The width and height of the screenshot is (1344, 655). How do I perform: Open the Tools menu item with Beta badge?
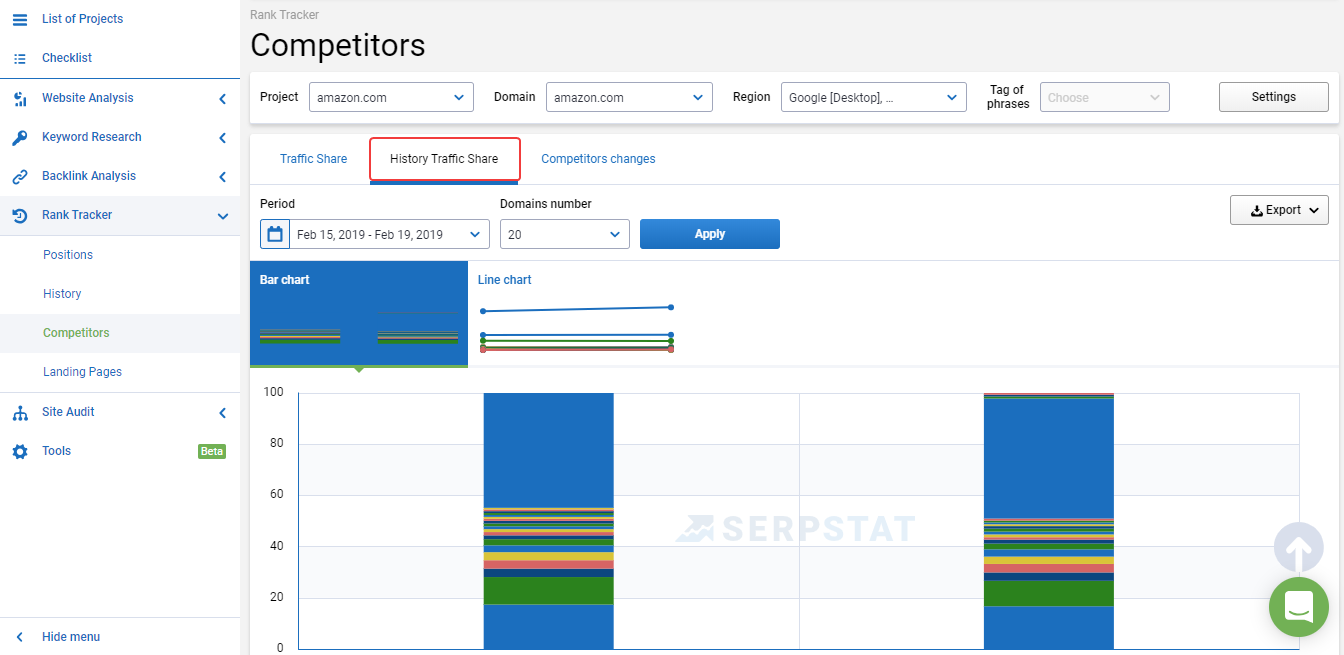tap(120, 451)
